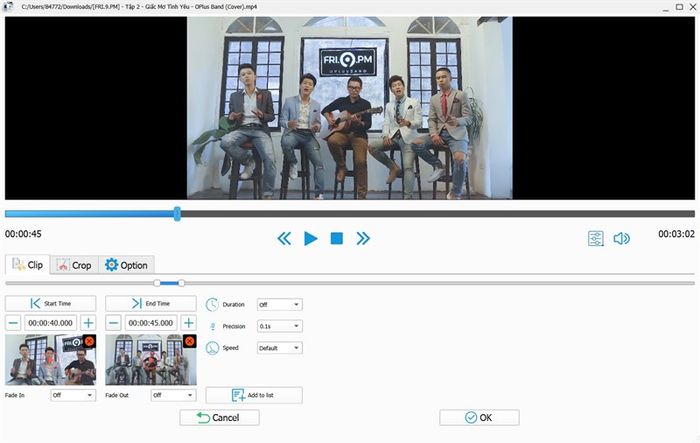Click the start time field 00:00:40.000

pos(50,323)
